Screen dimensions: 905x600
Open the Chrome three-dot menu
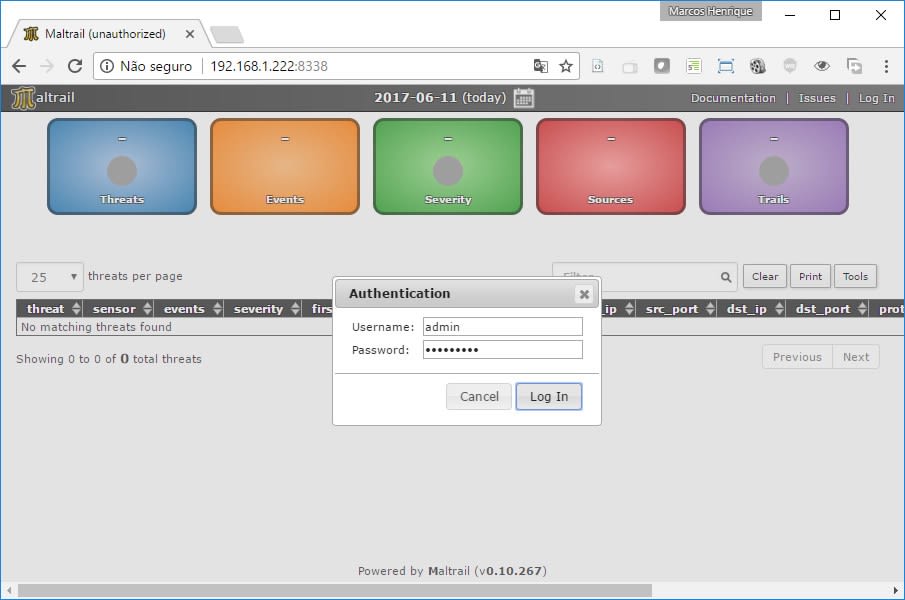(886, 66)
